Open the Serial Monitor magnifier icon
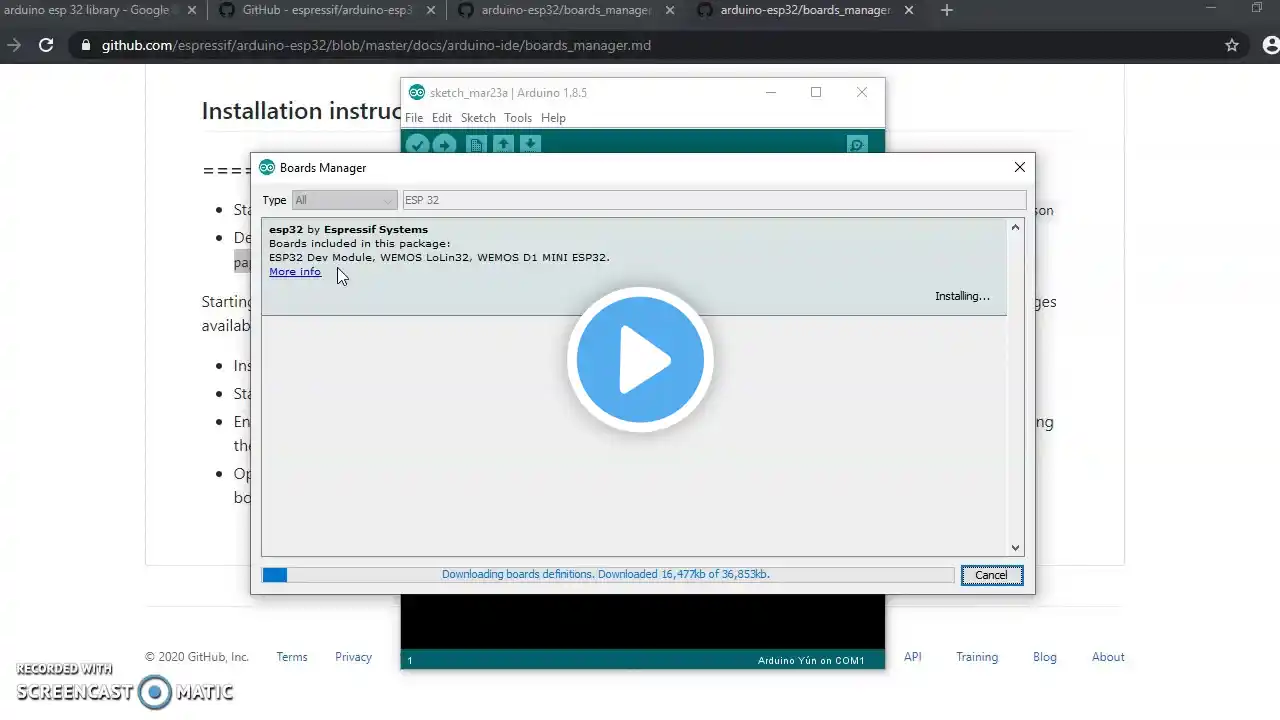 click(x=857, y=144)
